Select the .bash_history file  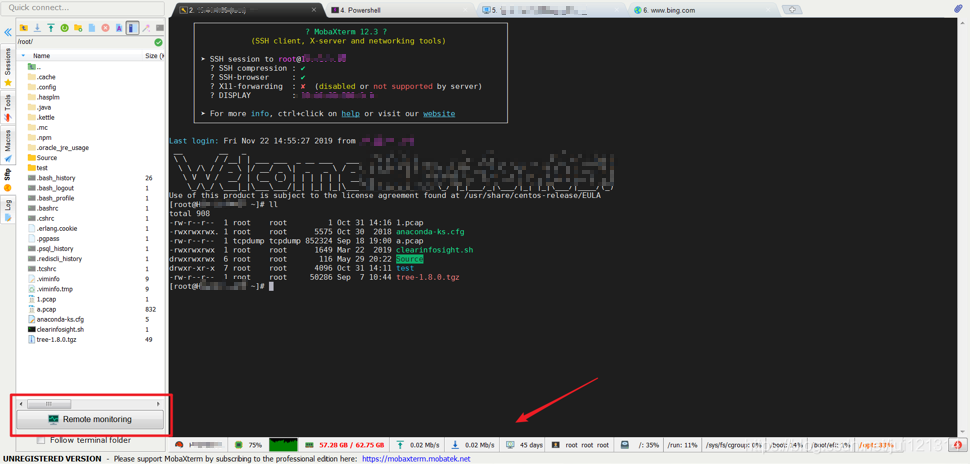[x=51, y=178]
